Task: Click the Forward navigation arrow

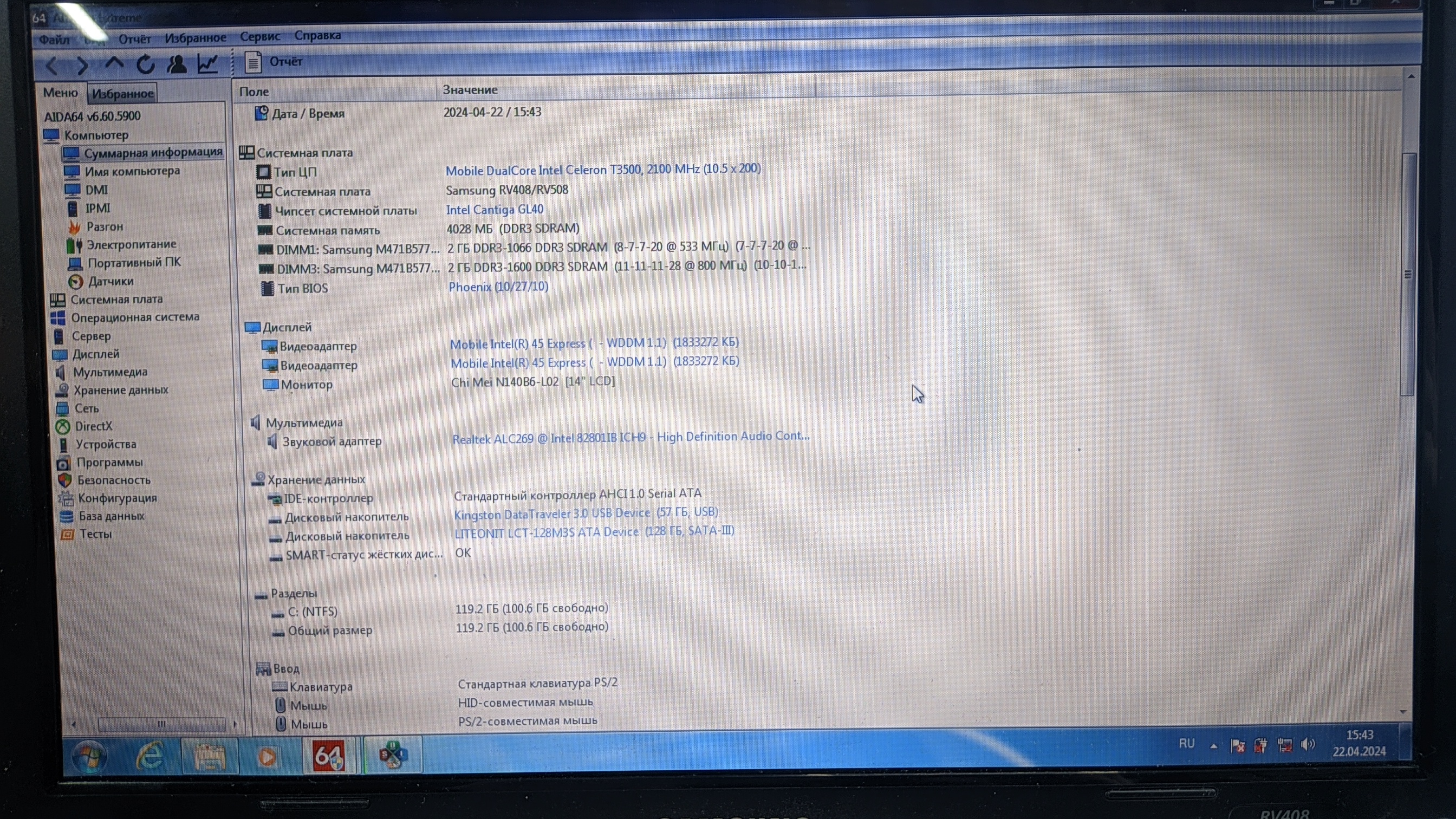Action: (x=82, y=66)
